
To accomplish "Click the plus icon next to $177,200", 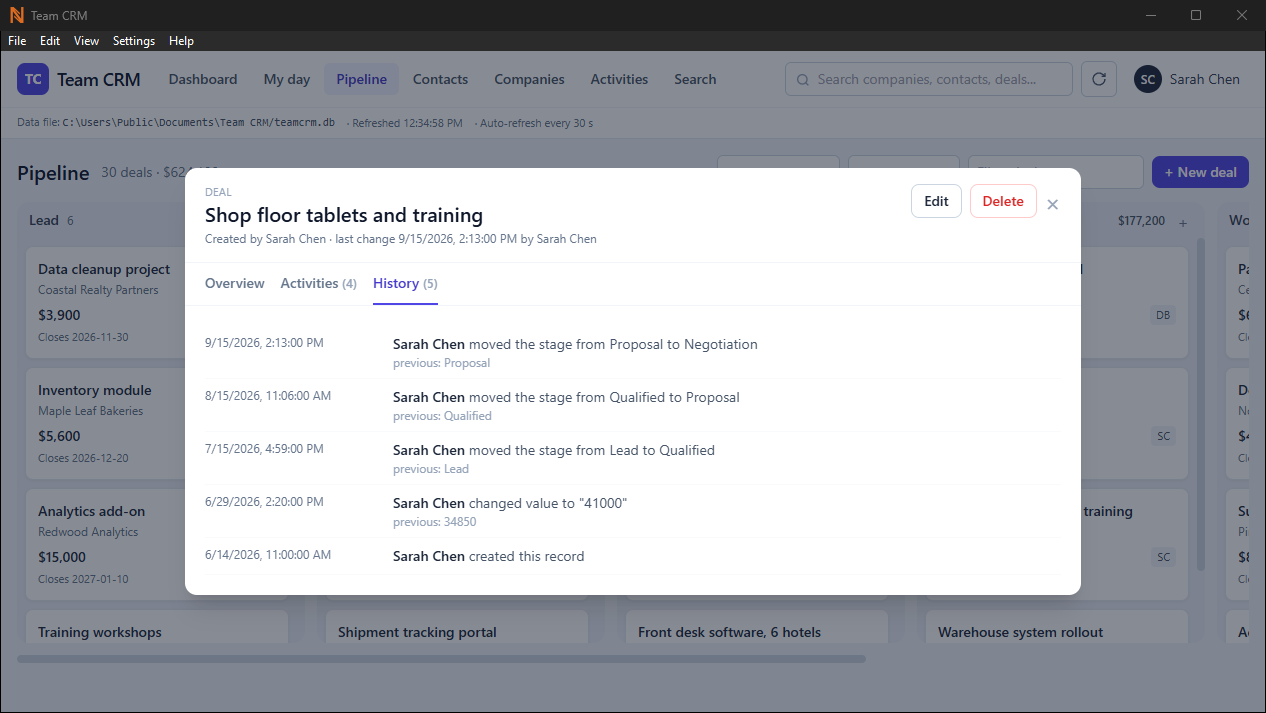I will [1183, 222].
